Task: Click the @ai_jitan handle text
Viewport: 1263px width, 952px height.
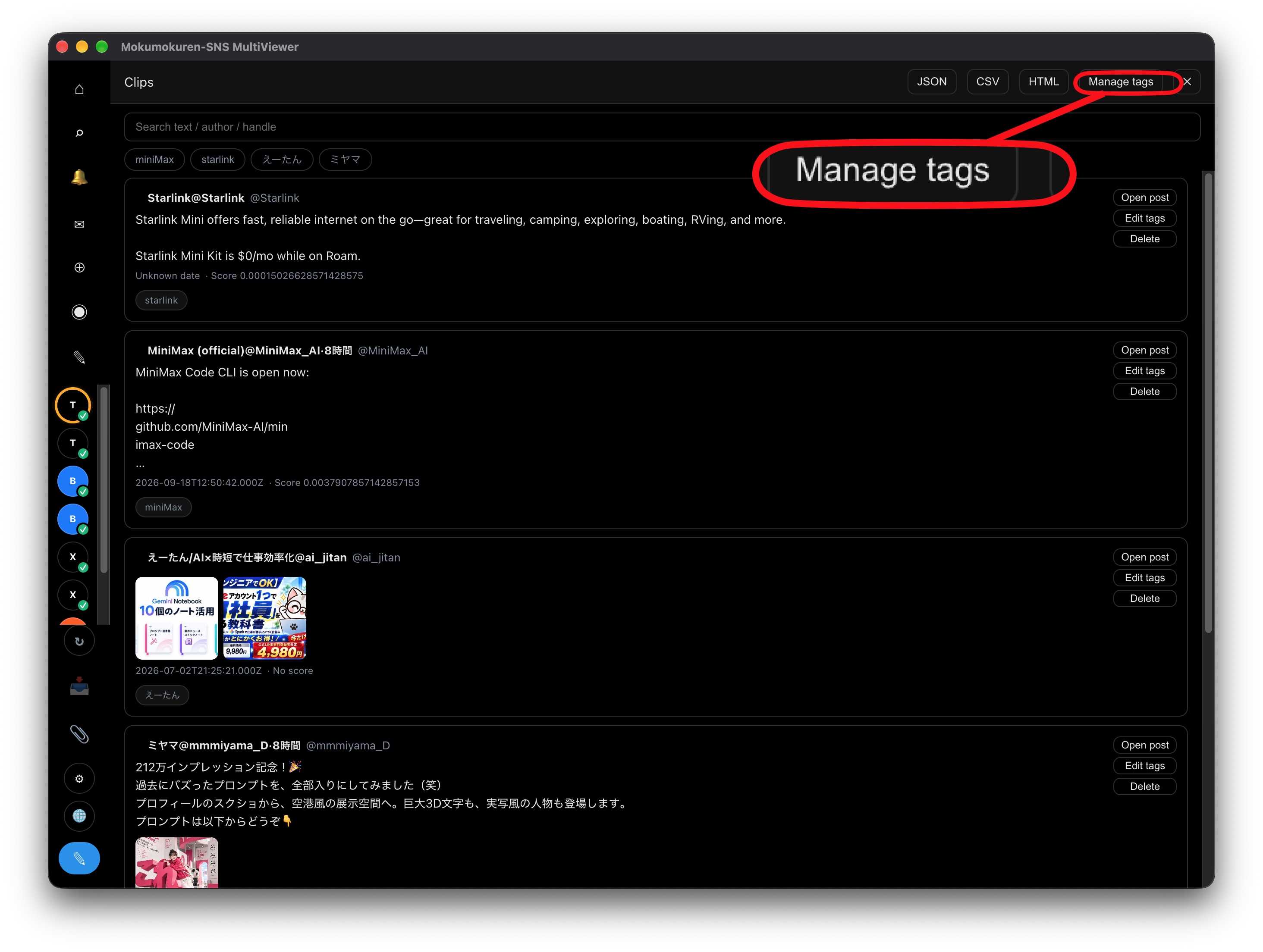Action: tap(376, 557)
